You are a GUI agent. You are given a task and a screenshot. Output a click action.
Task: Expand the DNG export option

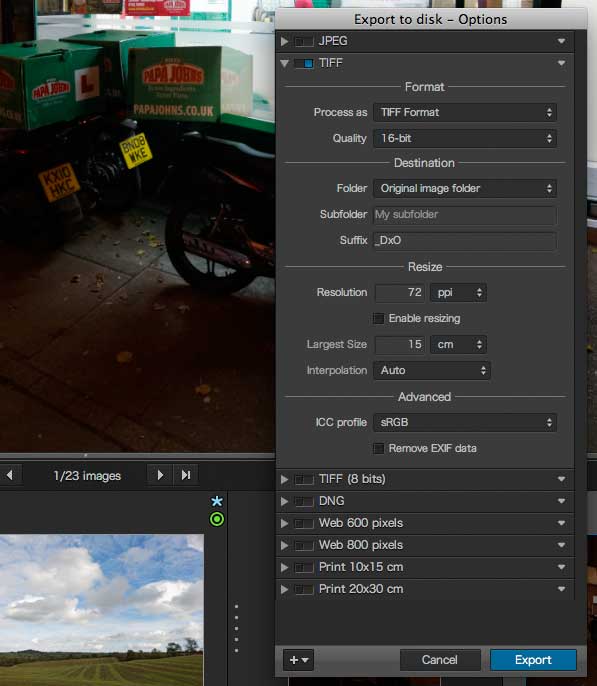pos(284,501)
